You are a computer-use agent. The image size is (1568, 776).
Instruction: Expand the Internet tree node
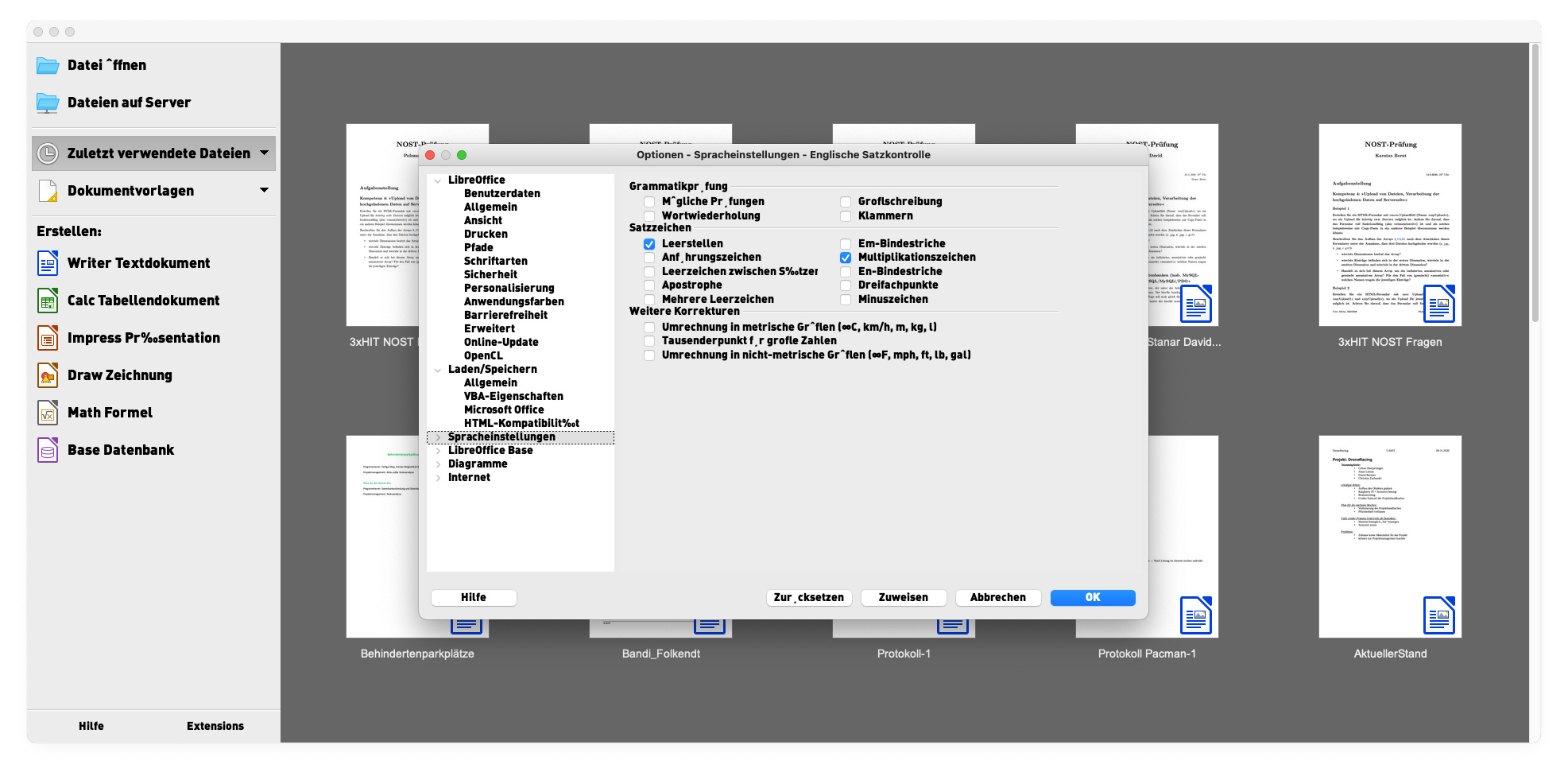coord(438,478)
